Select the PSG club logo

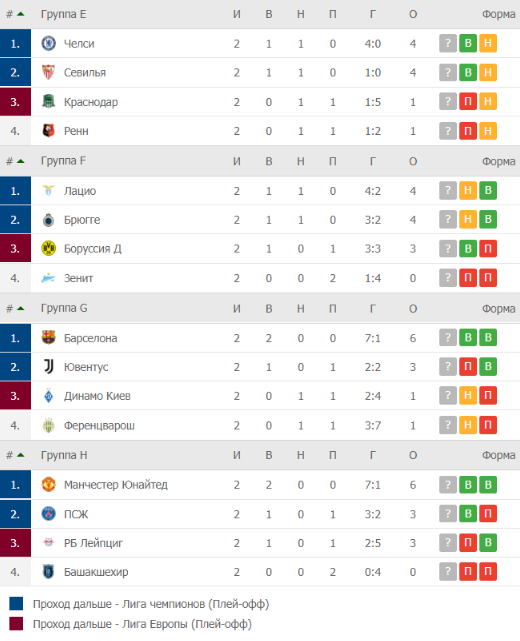49,513
